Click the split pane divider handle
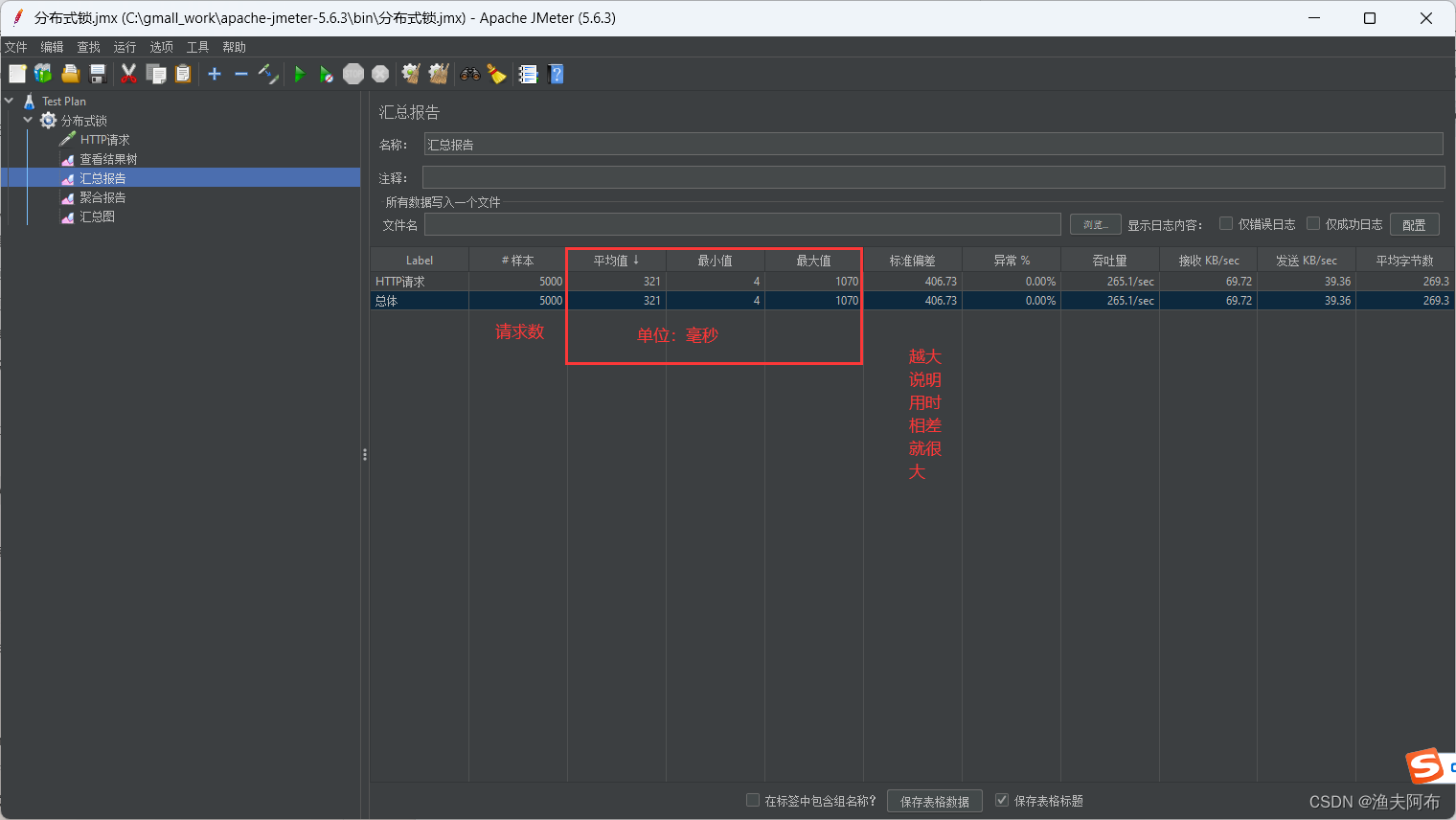Viewport: 1456px width, 820px height. pos(365,455)
